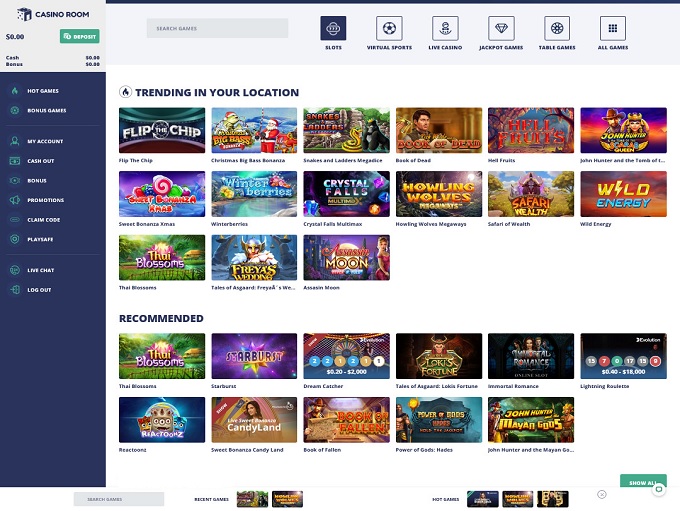Go to My Account in sidebar
The width and height of the screenshot is (680, 511).
click(44, 141)
